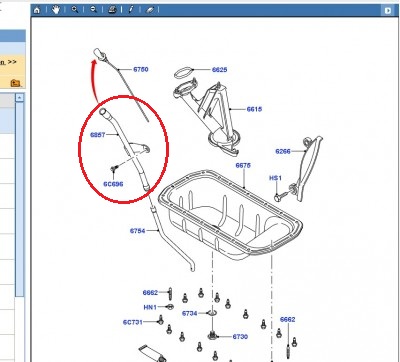Image resolution: width=400 pixels, height=362 pixels.
Task: Click the 6625 gasket ring label
Action: (219, 70)
